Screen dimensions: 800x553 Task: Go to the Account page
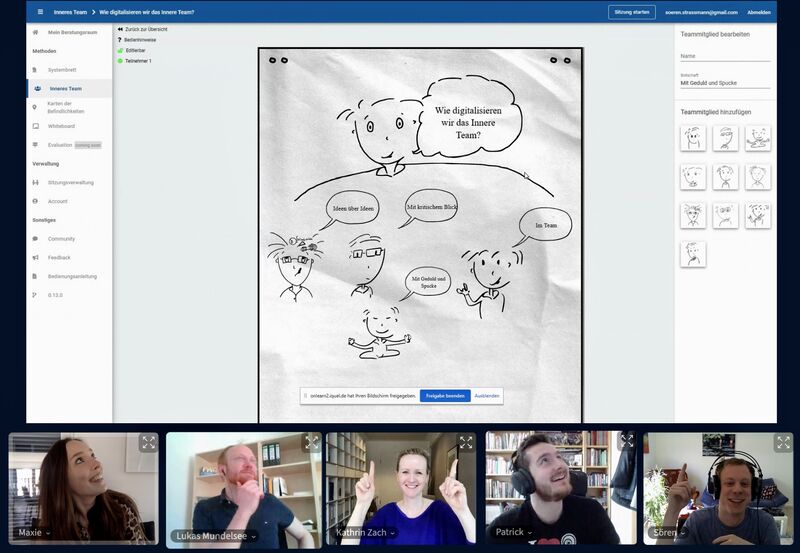(58, 201)
